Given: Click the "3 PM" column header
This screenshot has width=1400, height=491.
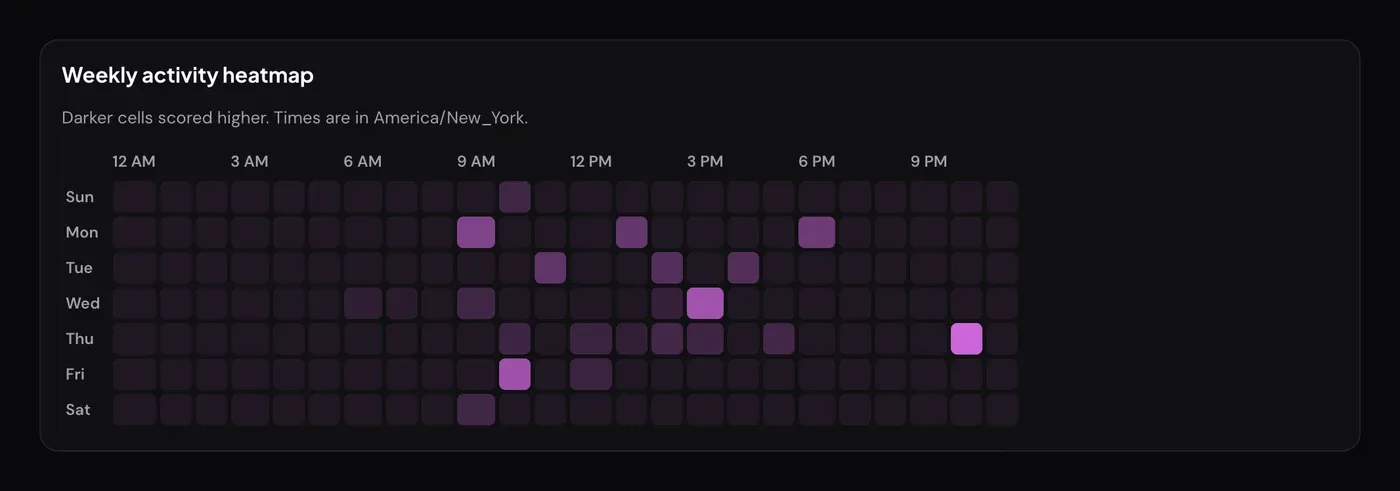Looking at the screenshot, I should (705, 161).
